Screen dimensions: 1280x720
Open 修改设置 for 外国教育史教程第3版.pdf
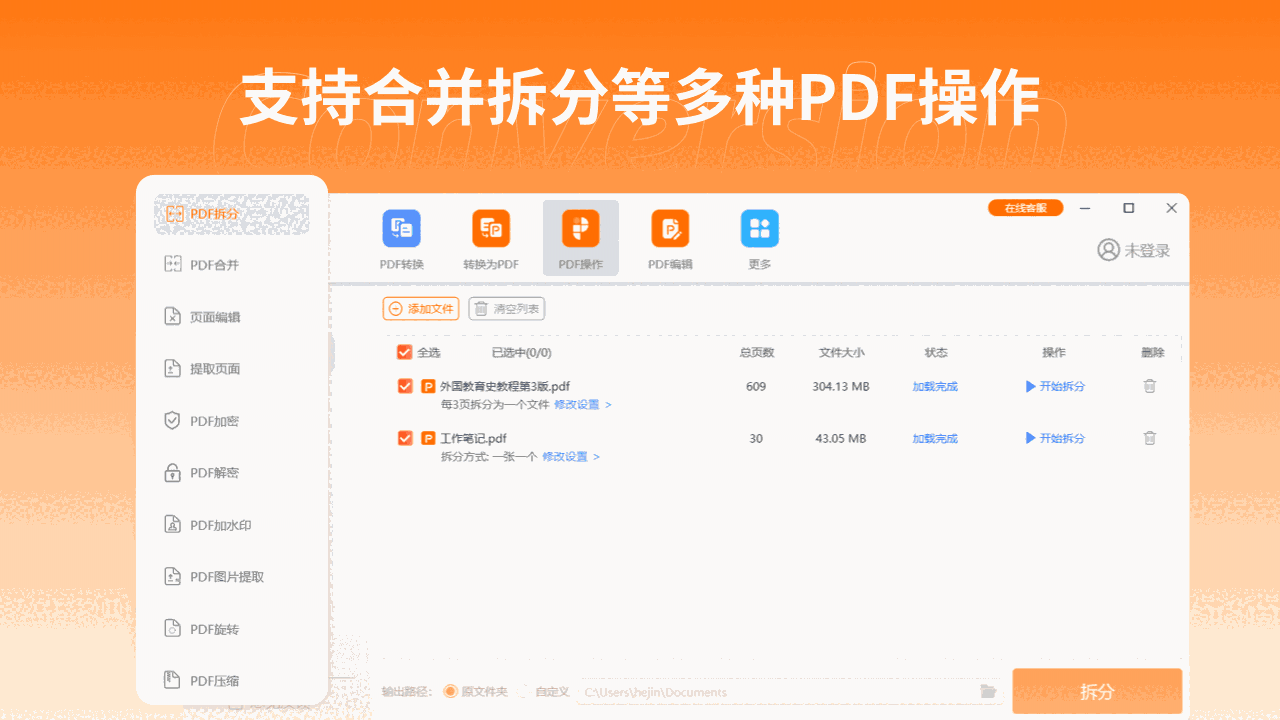[578, 404]
